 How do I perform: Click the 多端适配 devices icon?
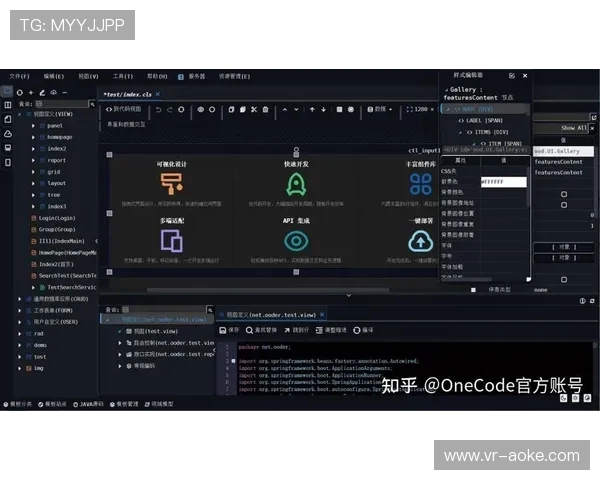pos(171,240)
